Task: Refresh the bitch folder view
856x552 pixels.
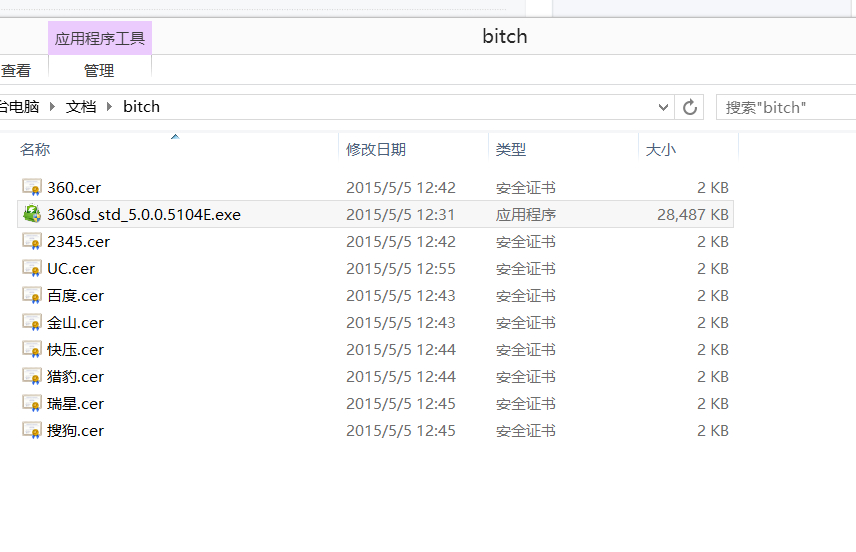Action: click(x=689, y=107)
